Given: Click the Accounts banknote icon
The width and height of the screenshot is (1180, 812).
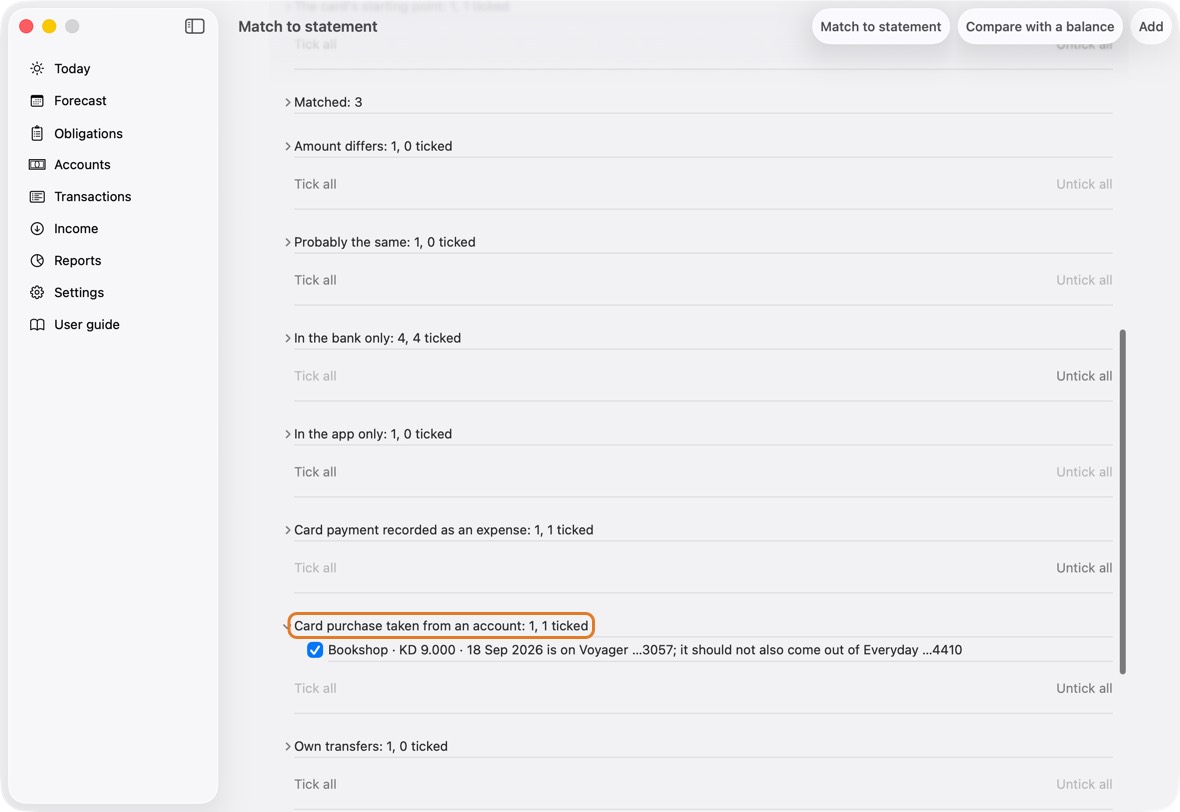Looking at the screenshot, I should [37, 165].
